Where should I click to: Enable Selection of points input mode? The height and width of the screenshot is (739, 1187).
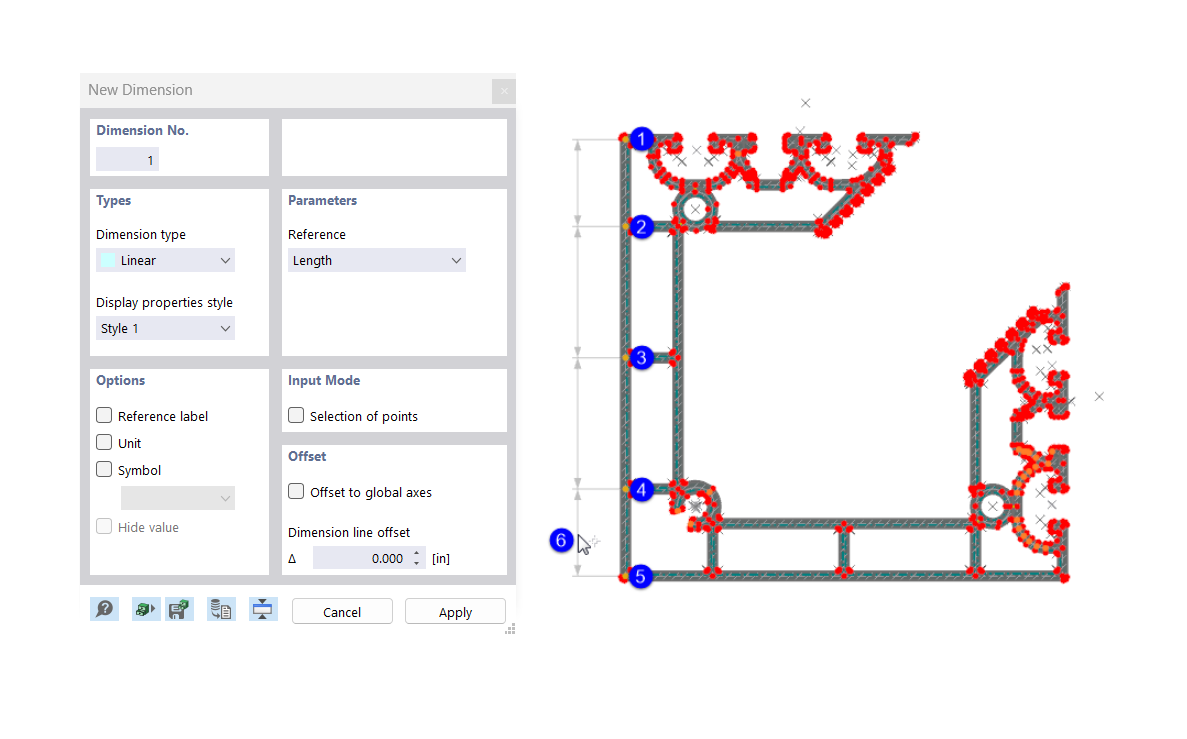[x=295, y=414]
